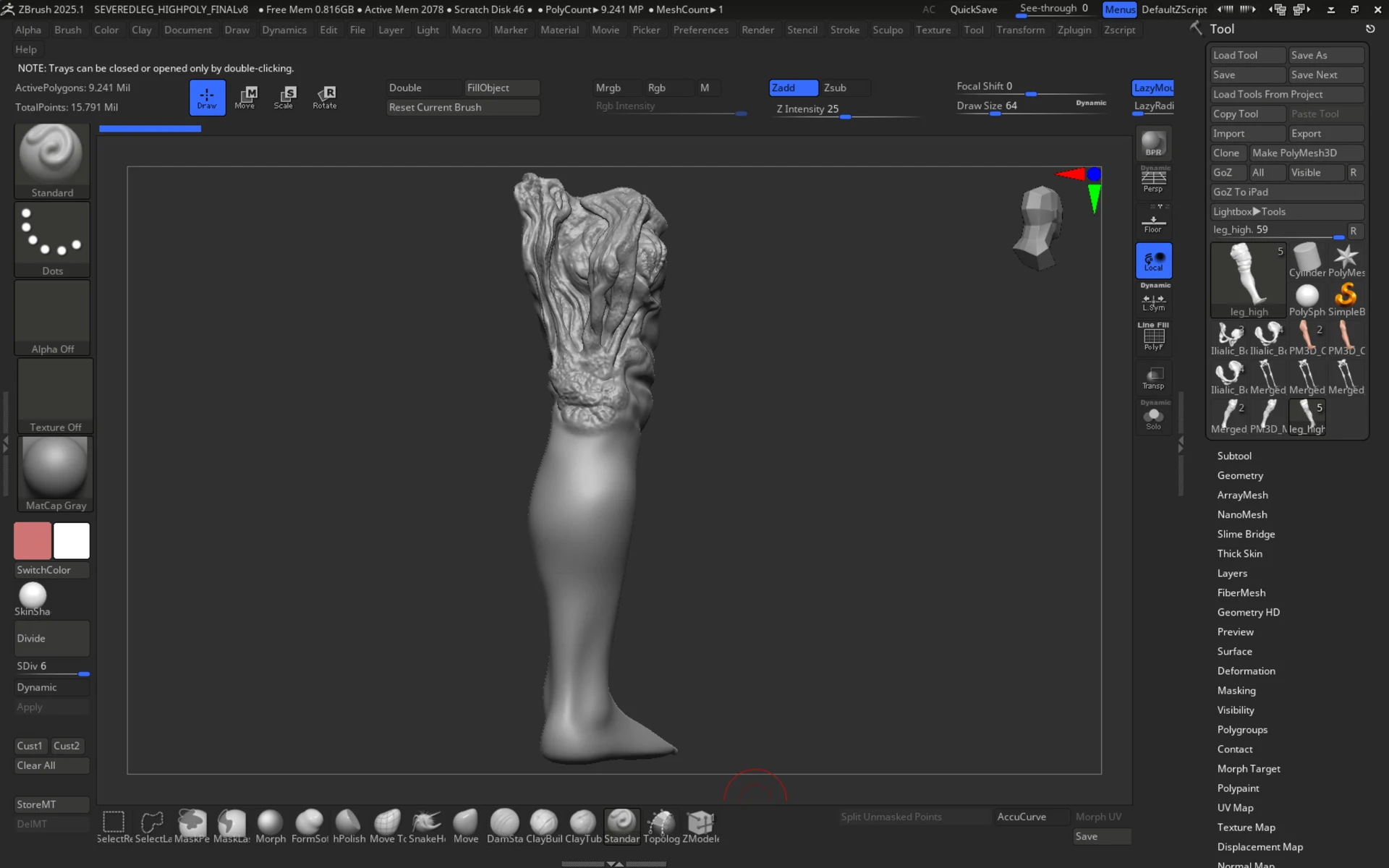Expand the Geometry section
Image resolution: width=1389 pixels, height=868 pixels.
[1240, 475]
